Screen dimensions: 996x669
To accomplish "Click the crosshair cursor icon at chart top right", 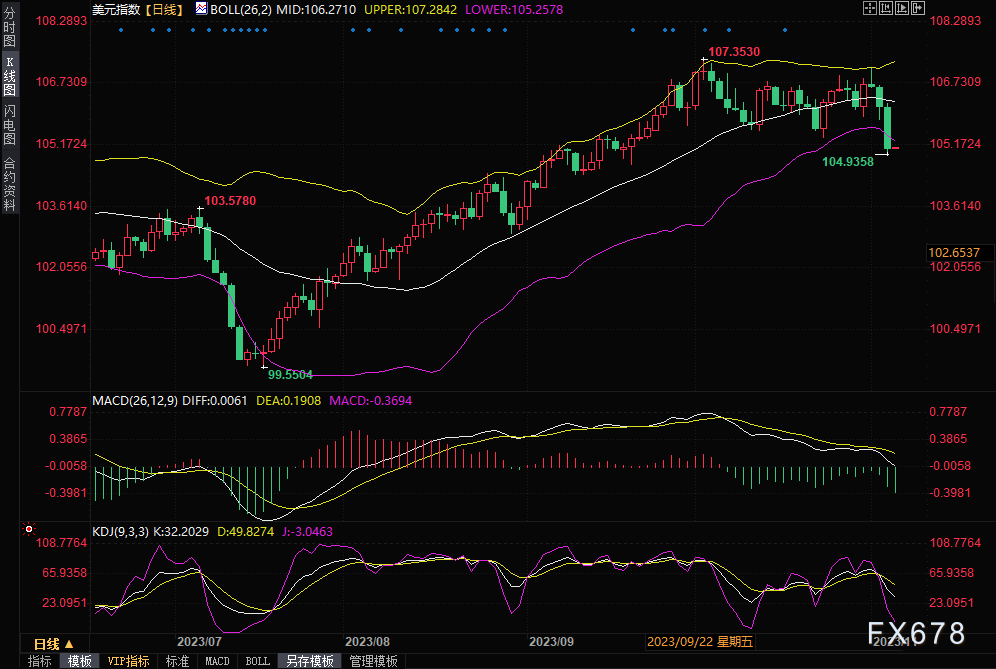I will (870, 8).
